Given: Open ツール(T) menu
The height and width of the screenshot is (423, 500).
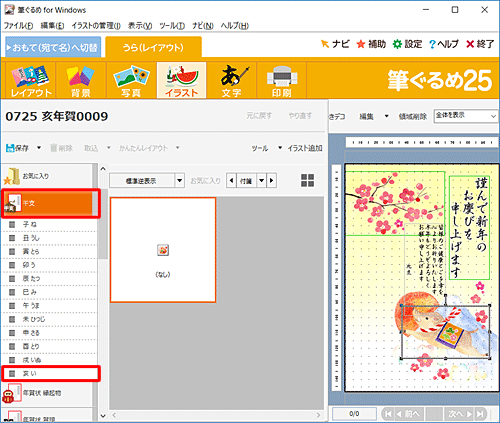Looking at the screenshot, I should 172,26.
